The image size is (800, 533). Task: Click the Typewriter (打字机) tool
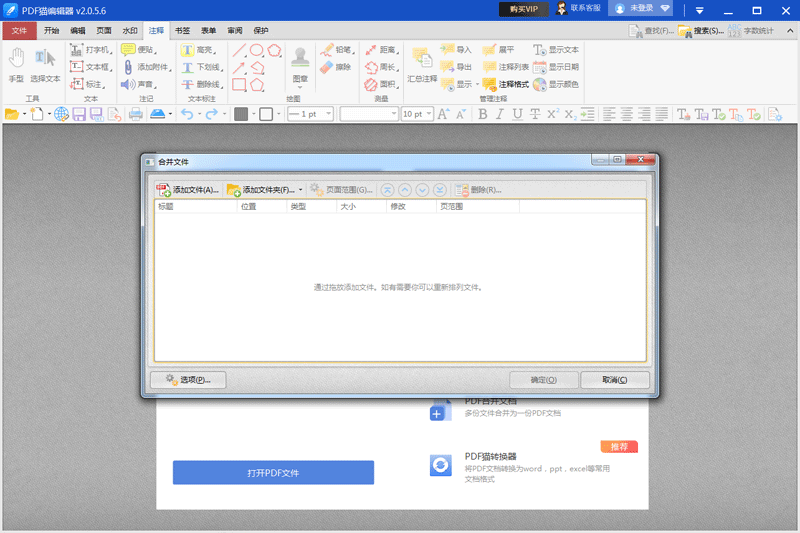[90, 49]
